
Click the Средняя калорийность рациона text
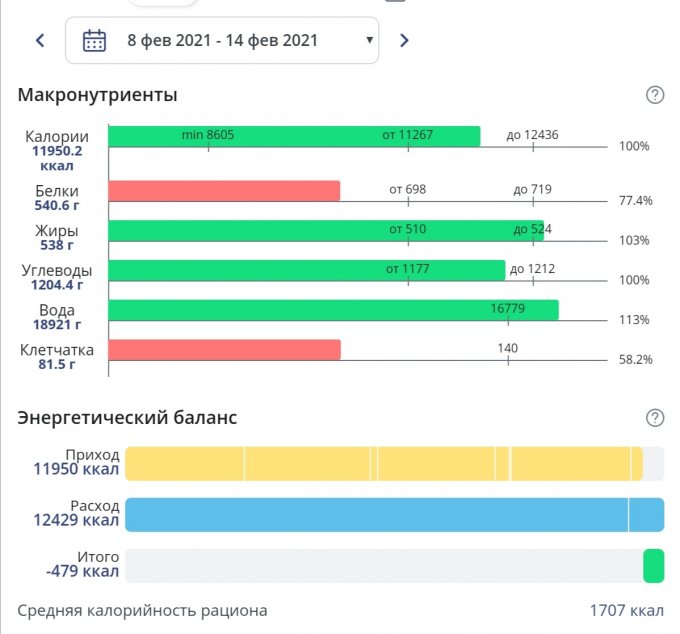[x=143, y=610]
